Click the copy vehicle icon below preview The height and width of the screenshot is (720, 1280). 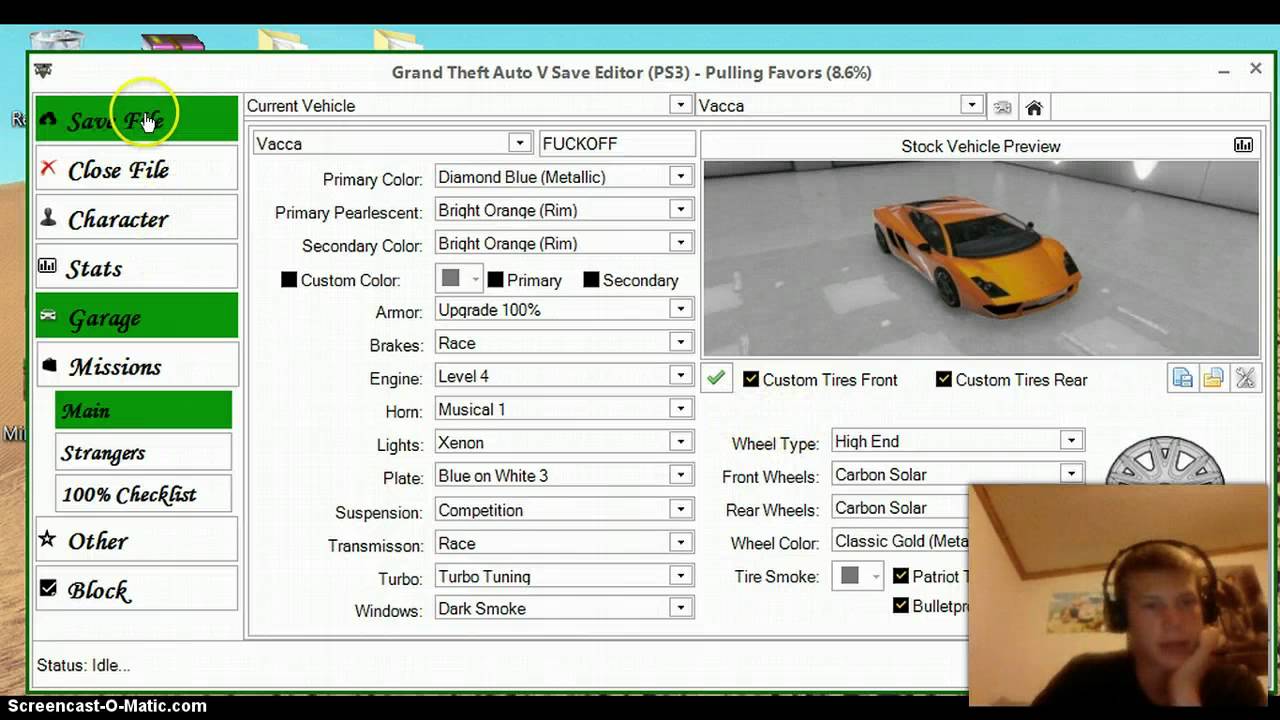(1183, 379)
